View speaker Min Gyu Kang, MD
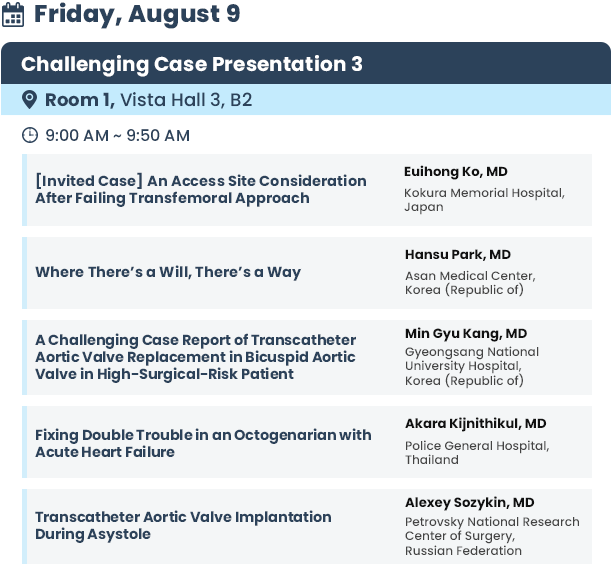Screen dimensions: 612x566 coord(466,333)
